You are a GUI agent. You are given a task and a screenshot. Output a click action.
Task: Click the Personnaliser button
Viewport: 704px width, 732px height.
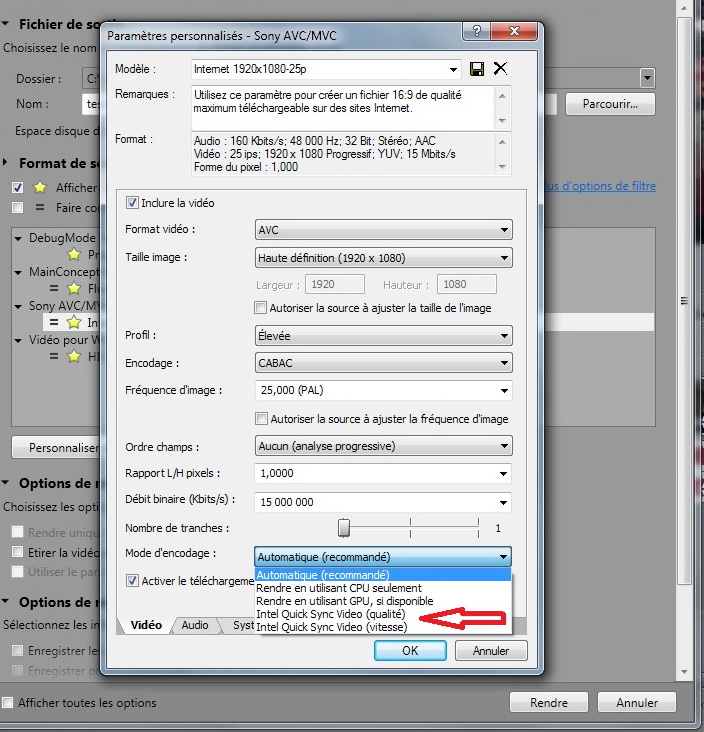[x=56, y=447]
